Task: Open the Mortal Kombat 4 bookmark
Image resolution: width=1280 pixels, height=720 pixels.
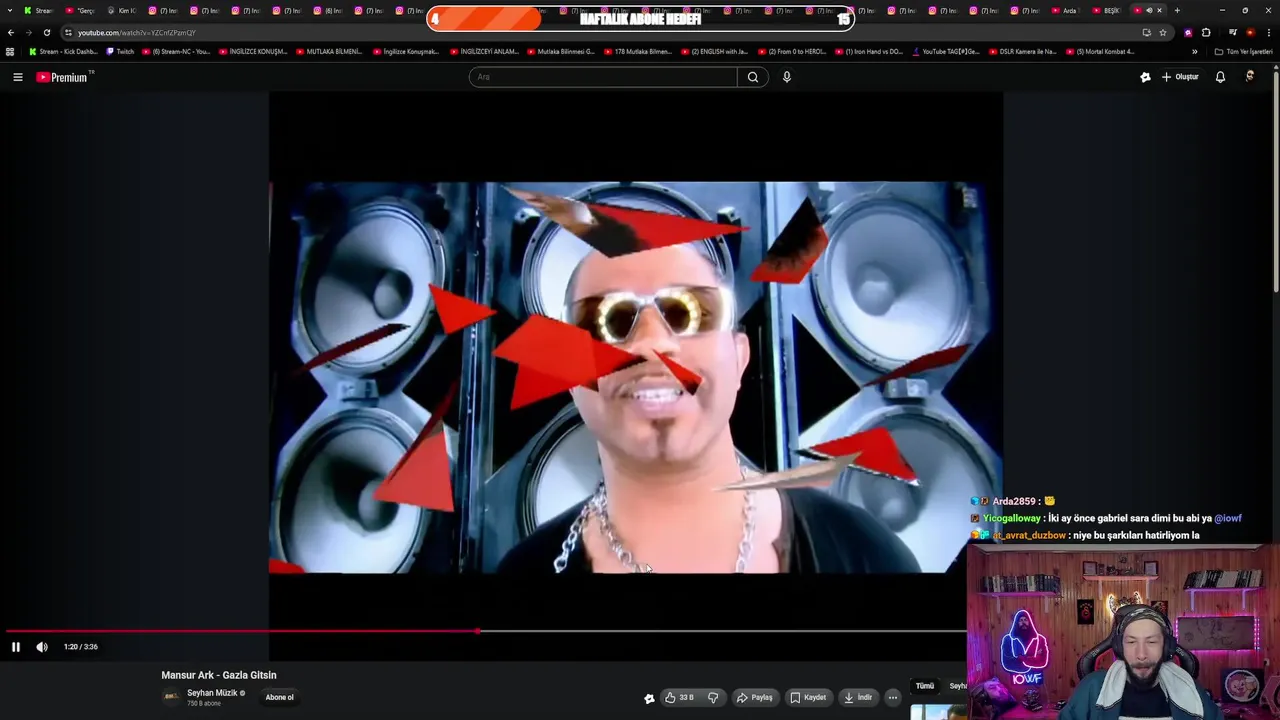Action: [x=1100, y=51]
